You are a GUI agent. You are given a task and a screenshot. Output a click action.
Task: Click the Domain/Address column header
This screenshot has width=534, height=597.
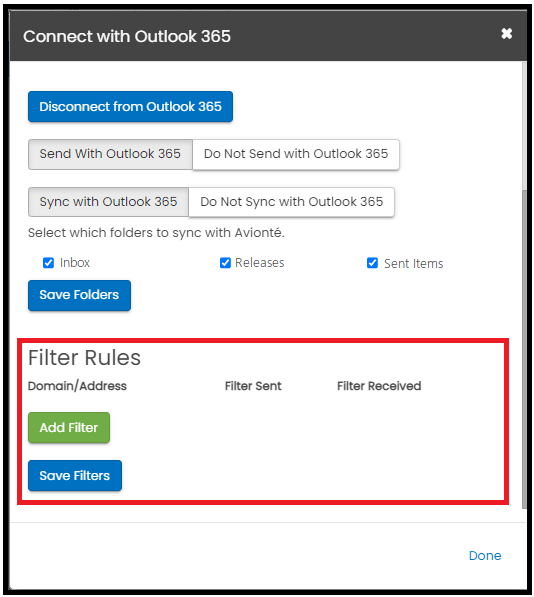click(x=77, y=386)
